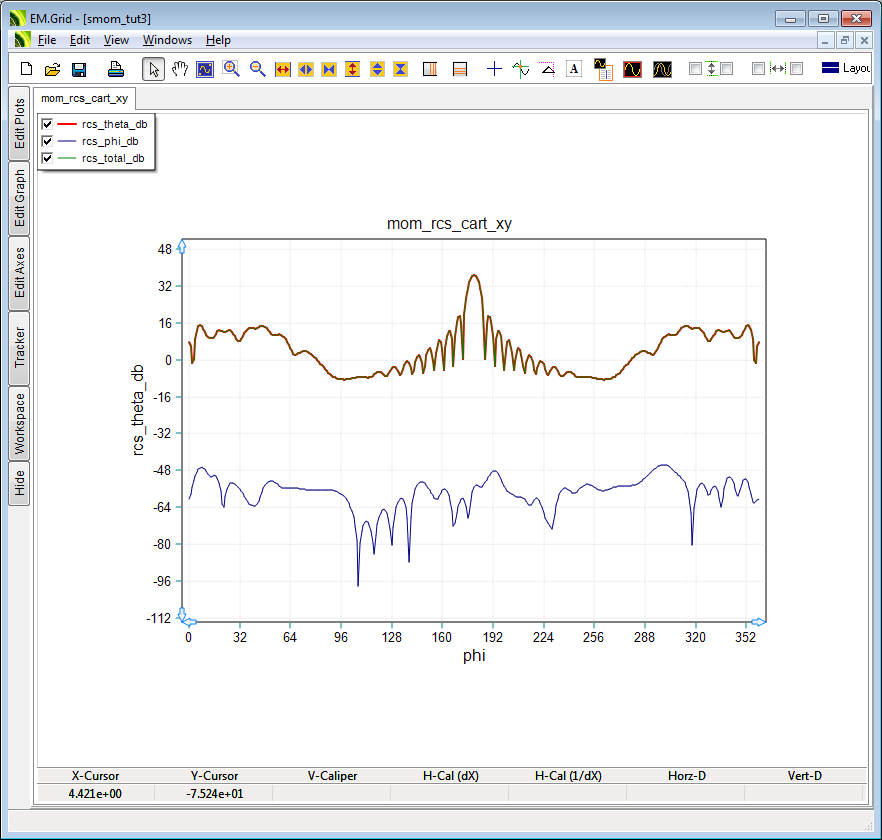Uncheck the rcs_theta_db legend checkbox

[x=46, y=124]
